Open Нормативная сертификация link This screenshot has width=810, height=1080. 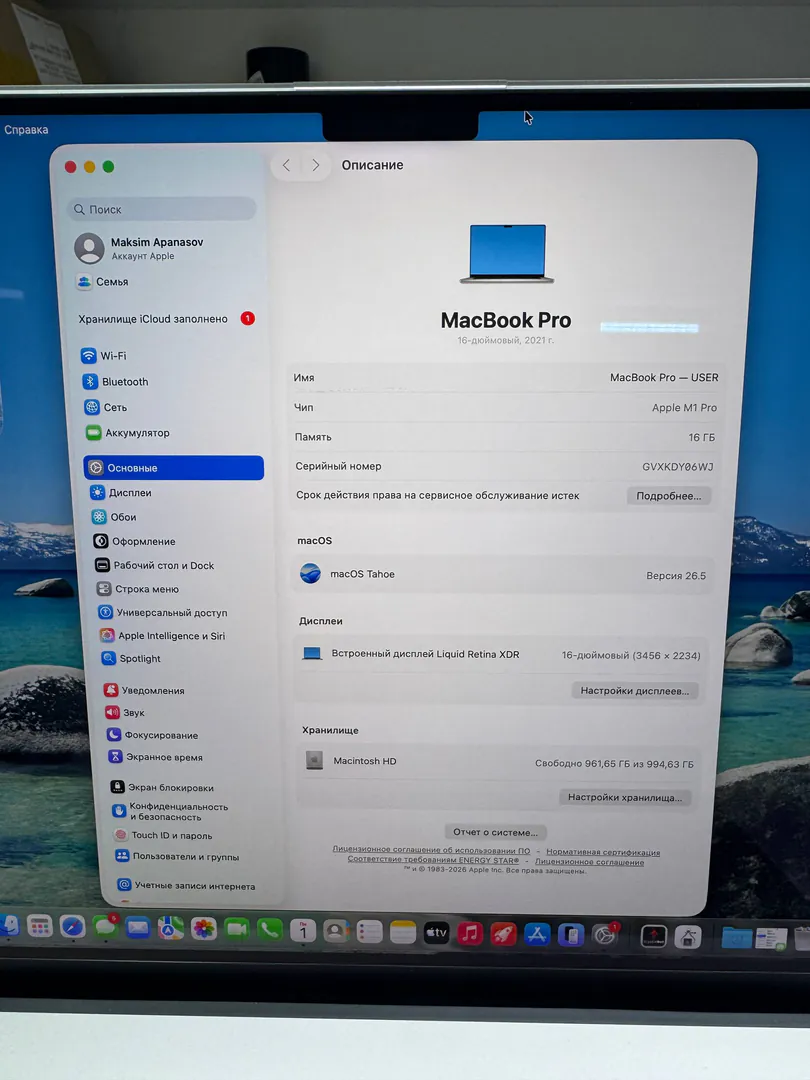(x=603, y=852)
